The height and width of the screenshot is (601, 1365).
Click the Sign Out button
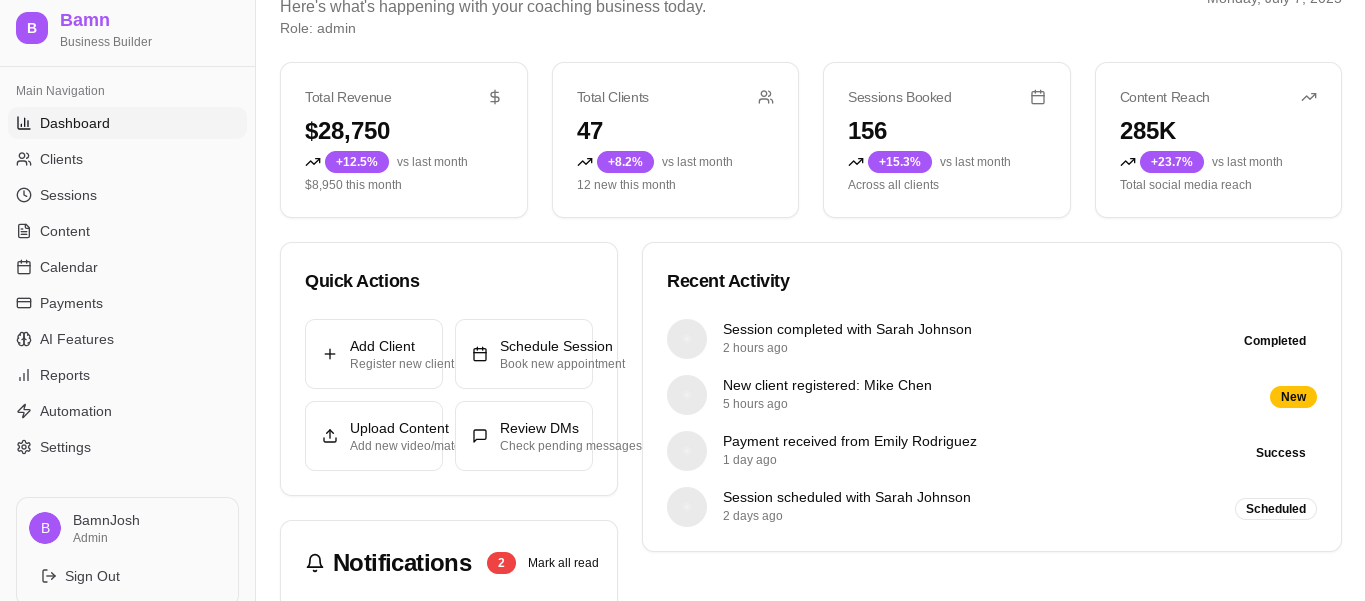[x=80, y=576]
